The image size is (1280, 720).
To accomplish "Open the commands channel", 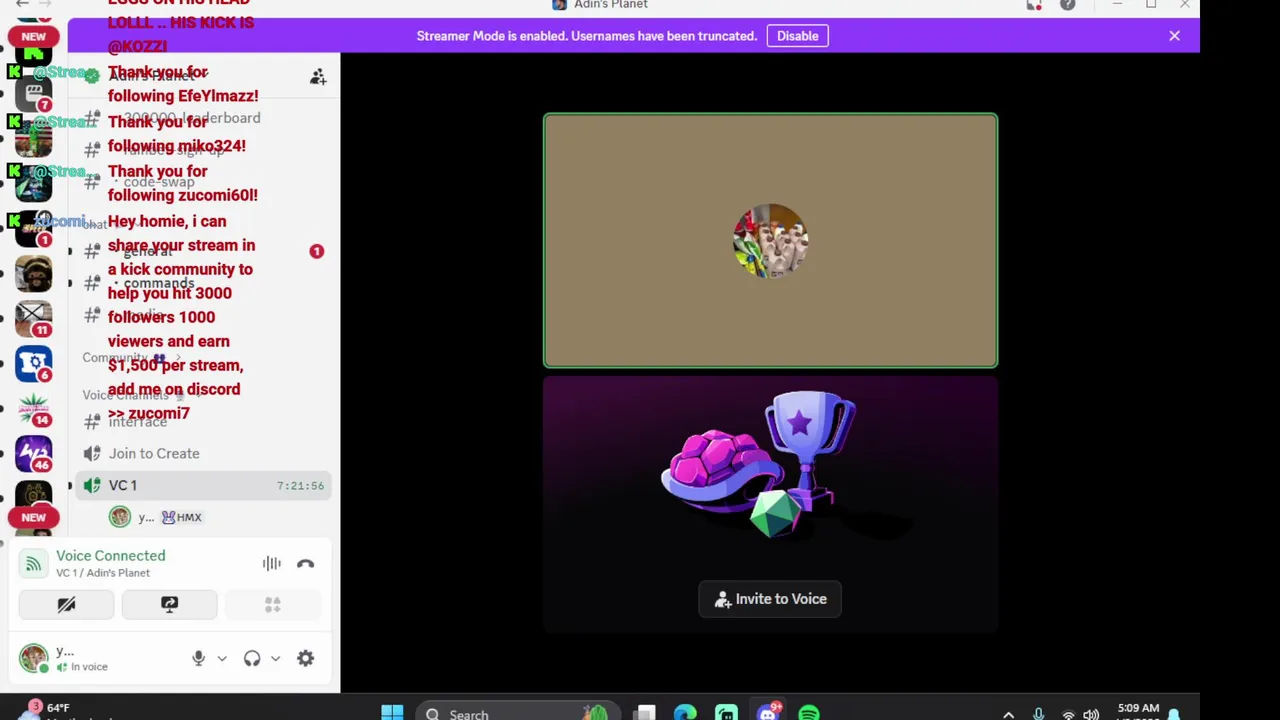I will coord(204,283).
